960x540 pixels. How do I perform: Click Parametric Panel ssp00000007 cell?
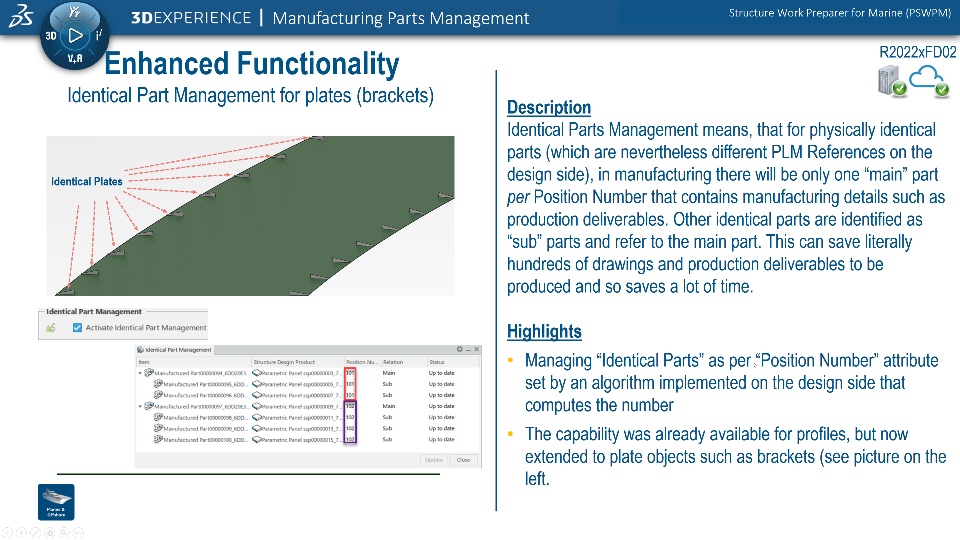pyautogui.click(x=298, y=395)
